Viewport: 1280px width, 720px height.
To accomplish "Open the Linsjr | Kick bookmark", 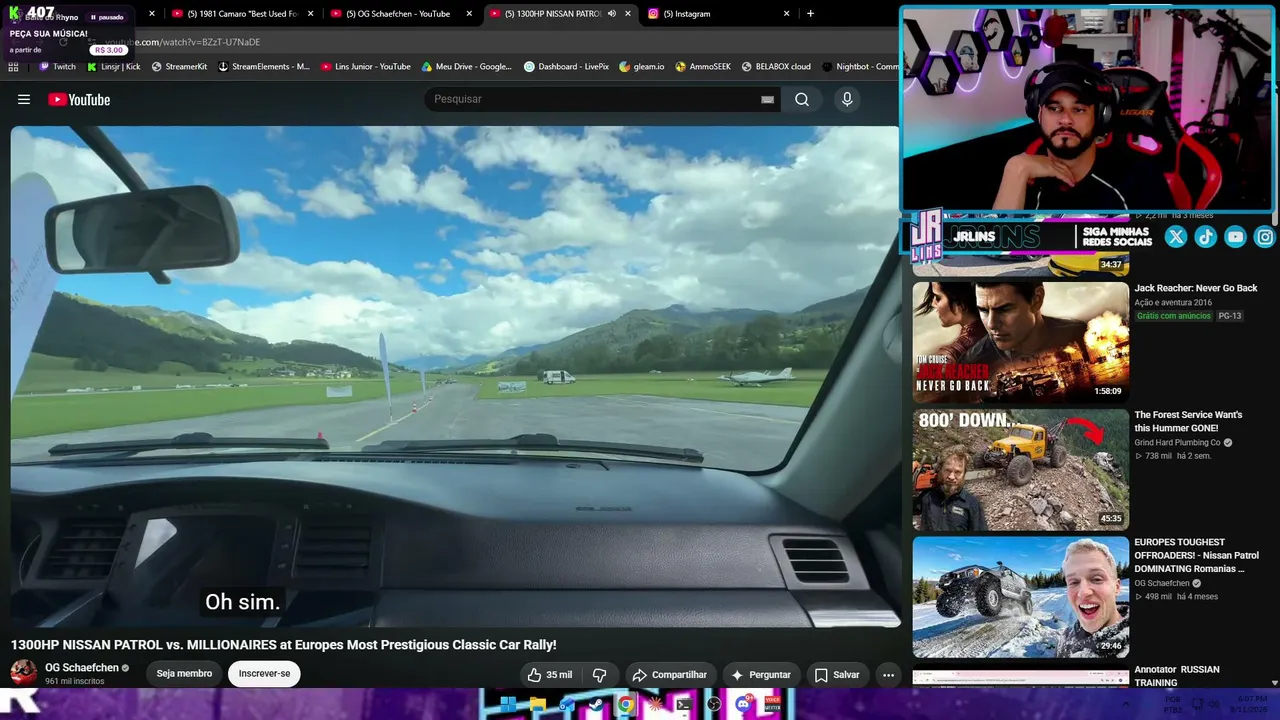I will tap(113, 67).
